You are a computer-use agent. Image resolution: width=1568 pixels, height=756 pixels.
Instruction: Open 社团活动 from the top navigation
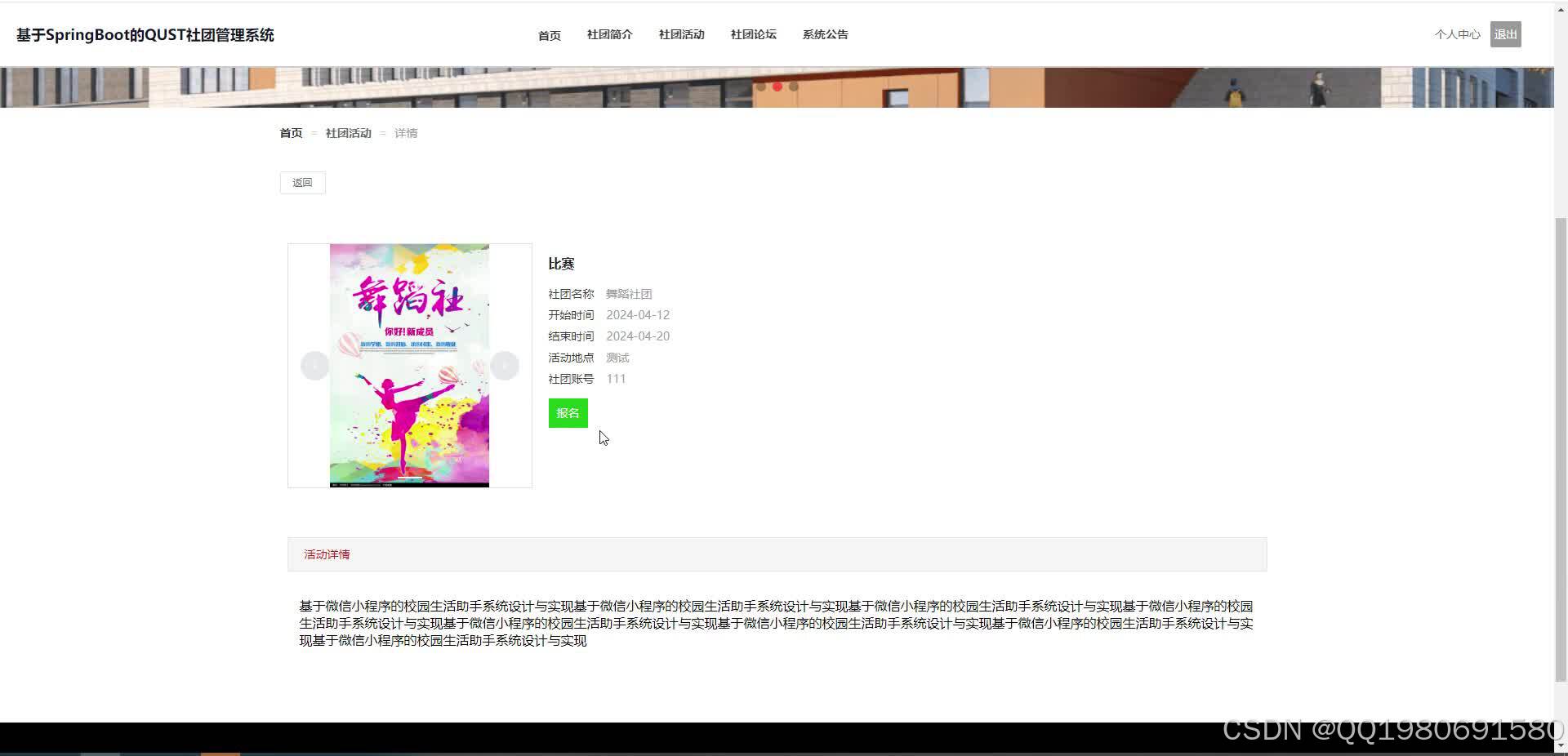point(681,34)
